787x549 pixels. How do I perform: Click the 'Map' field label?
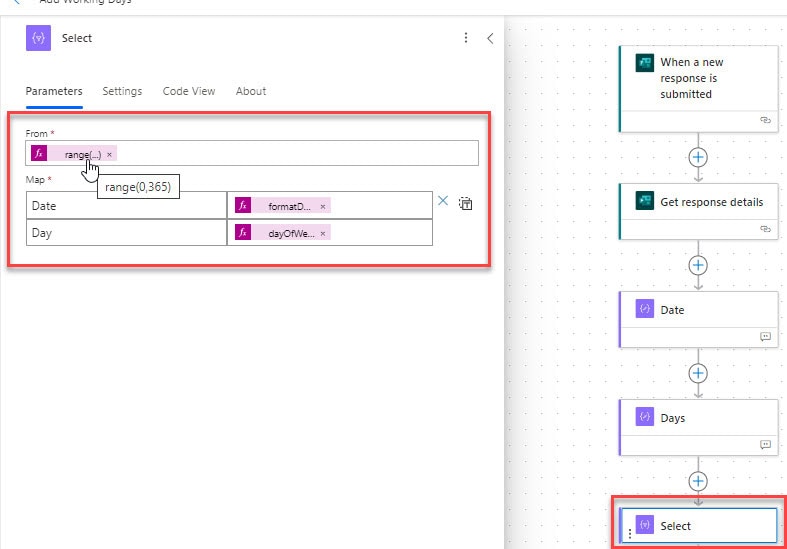tap(35, 179)
